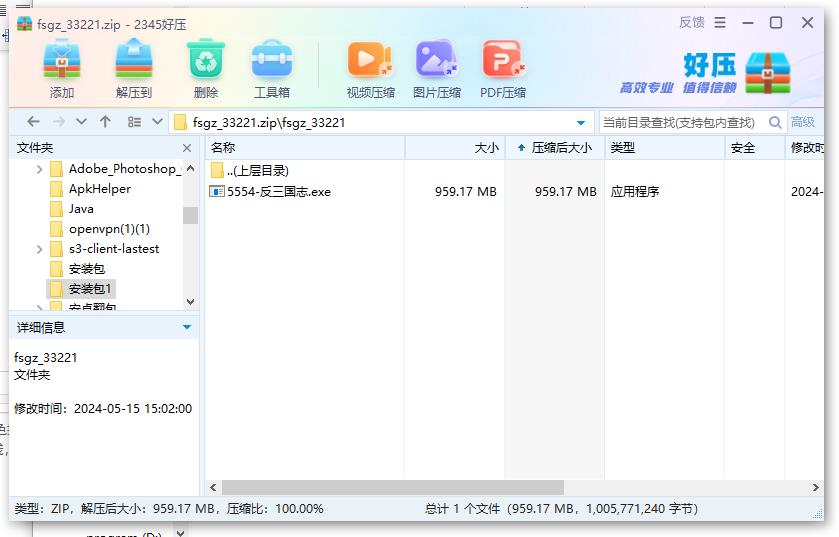839x537 pixels.
Task: Click folder tree scroll down arrow
Action: click(x=190, y=302)
